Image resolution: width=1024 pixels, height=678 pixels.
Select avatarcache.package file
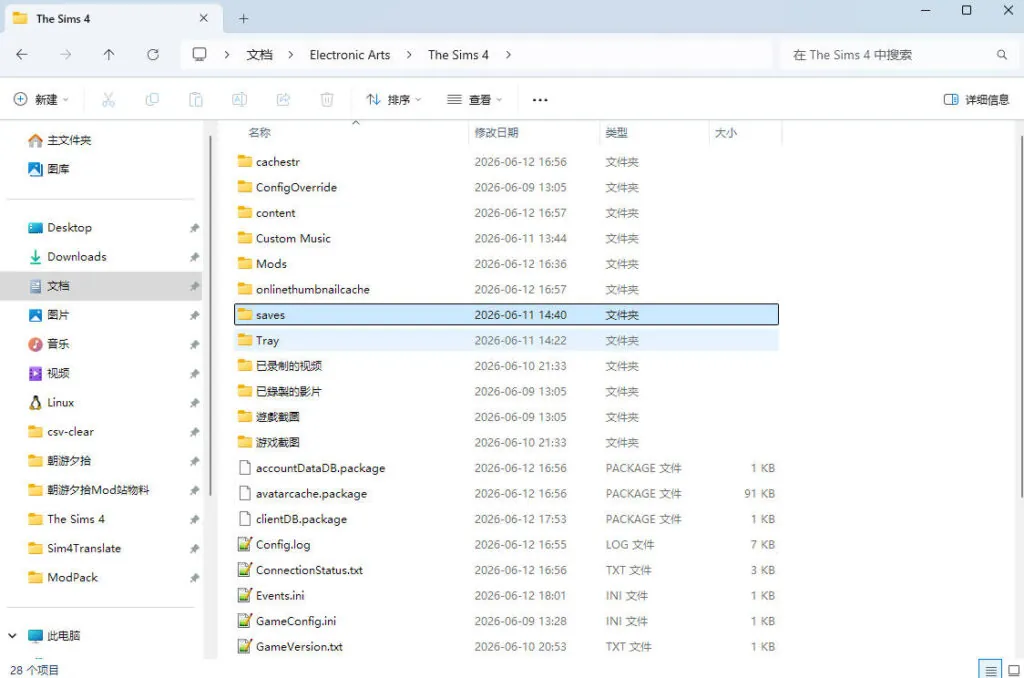(x=506, y=493)
